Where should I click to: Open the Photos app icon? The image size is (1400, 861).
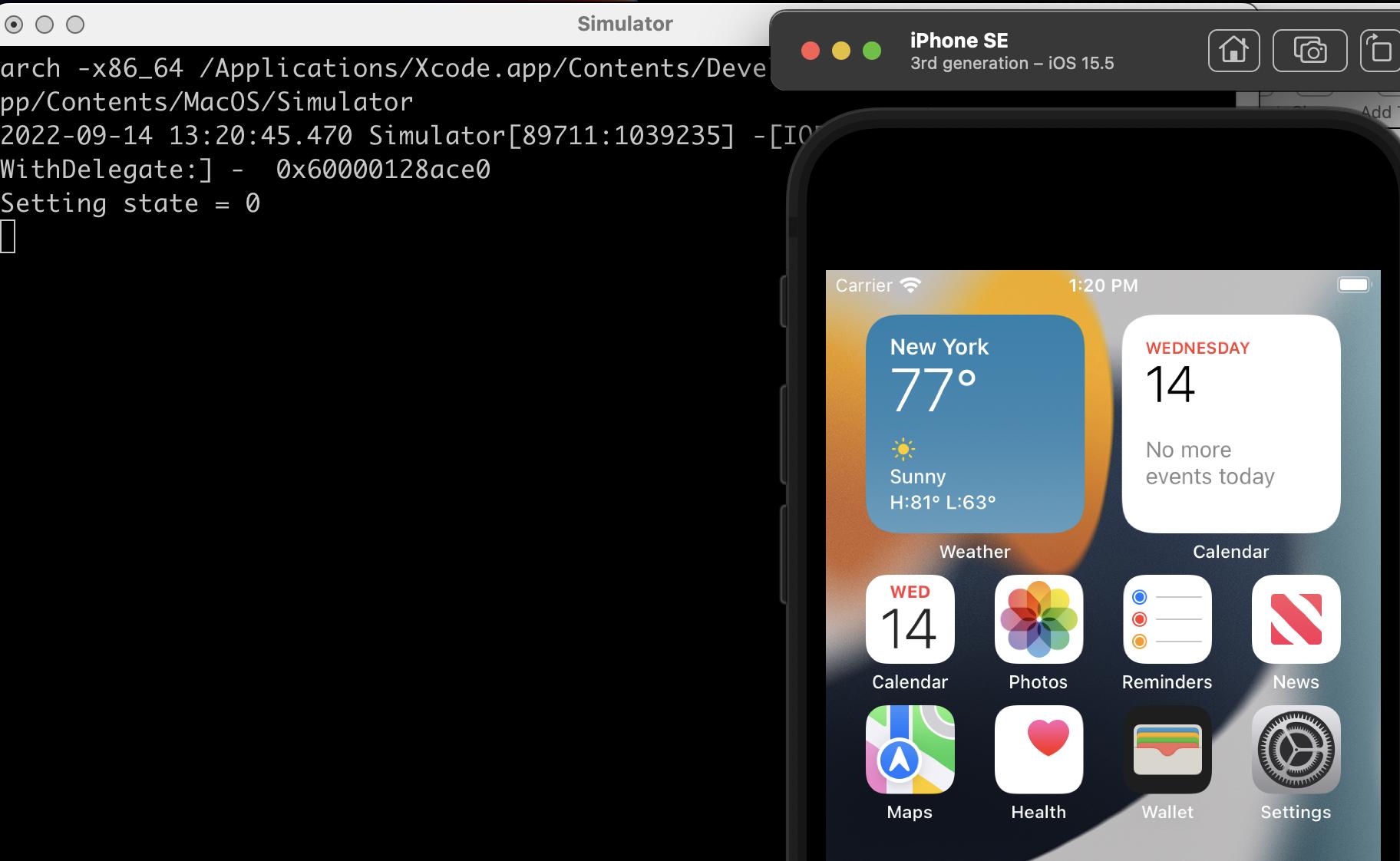tap(1038, 619)
